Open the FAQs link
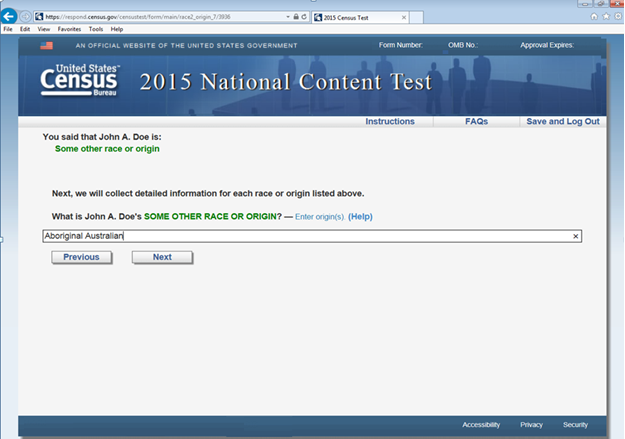The height and width of the screenshot is (439, 625). pyautogui.click(x=476, y=122)
